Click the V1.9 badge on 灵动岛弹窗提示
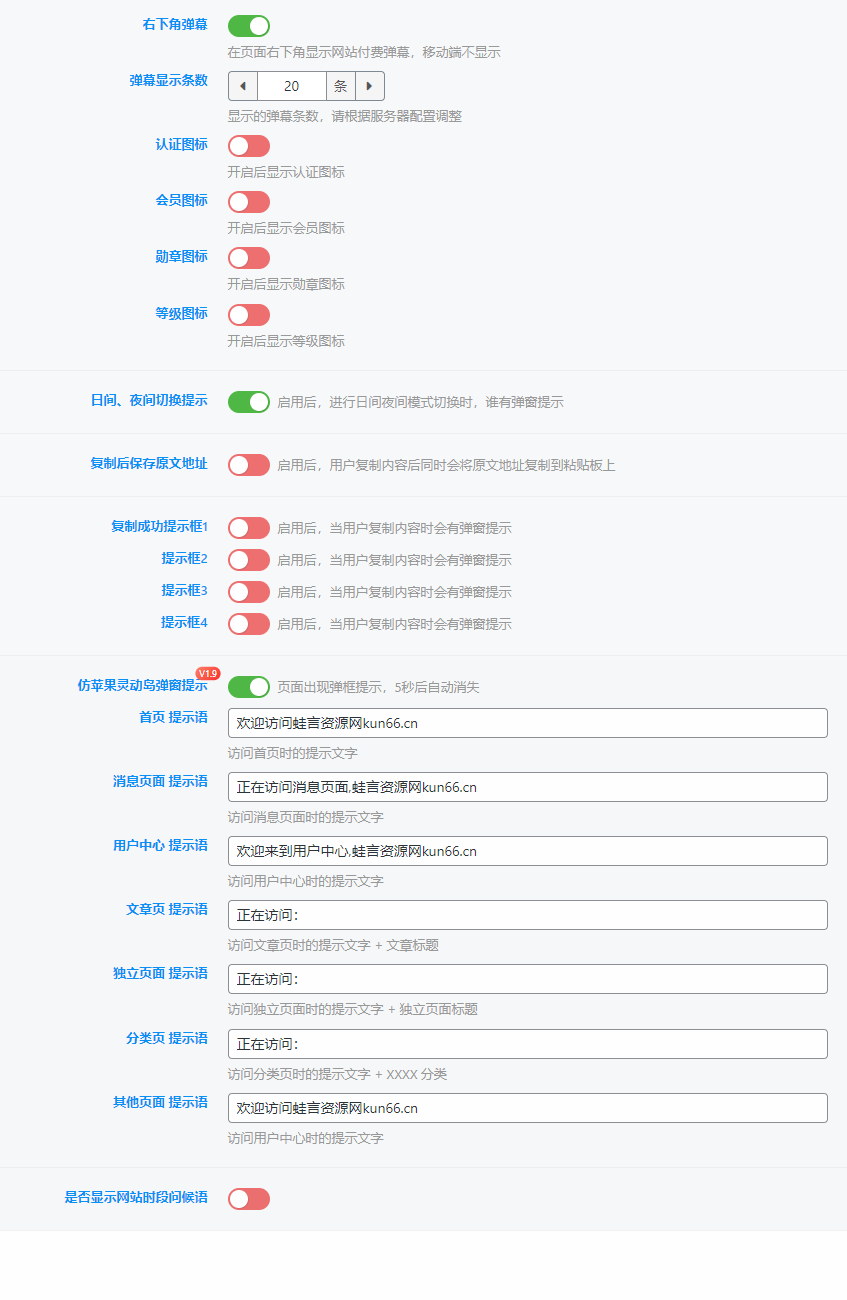 [x=208, y=674]
